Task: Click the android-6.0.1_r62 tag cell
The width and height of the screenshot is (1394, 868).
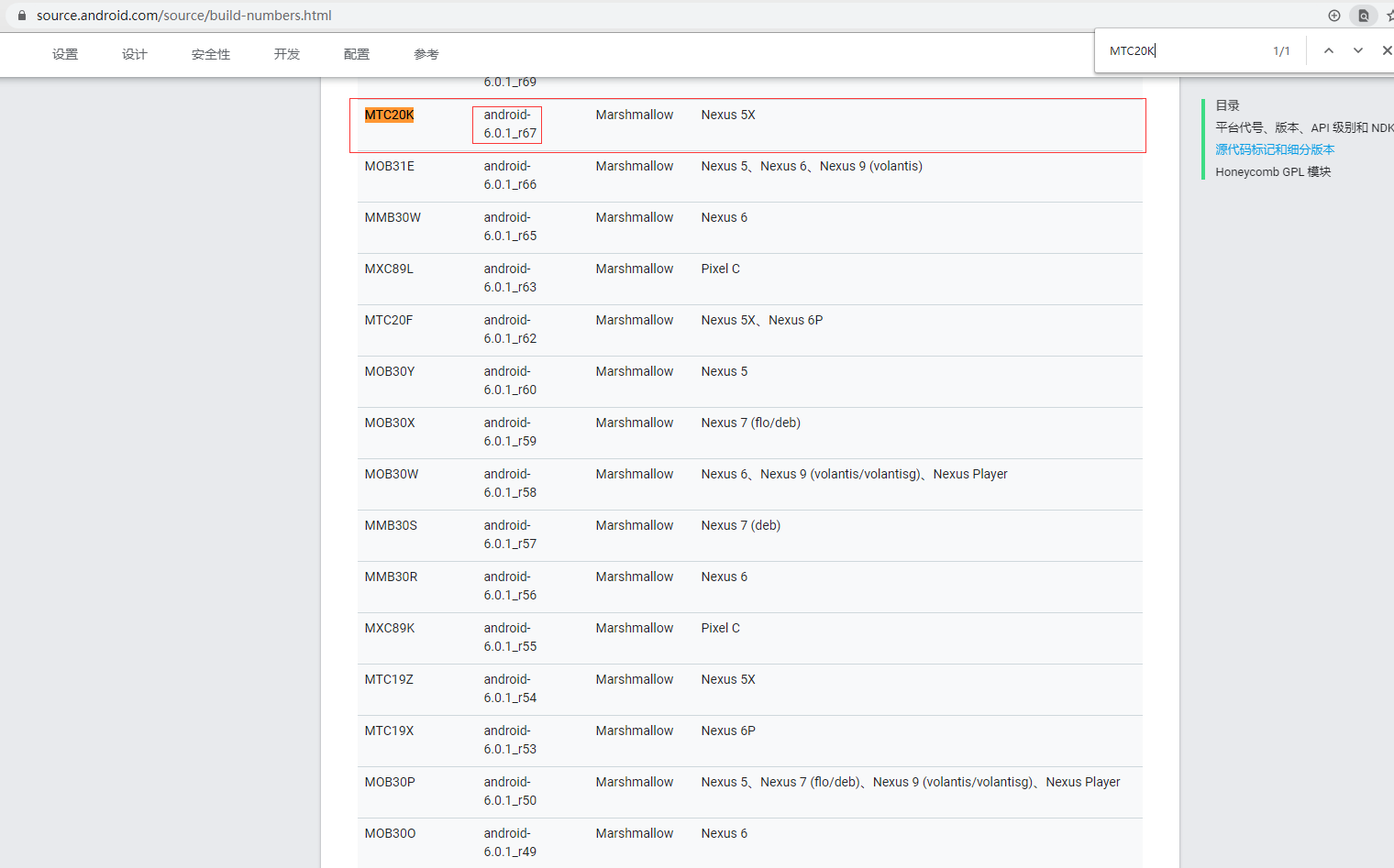Action: (510, 329)
